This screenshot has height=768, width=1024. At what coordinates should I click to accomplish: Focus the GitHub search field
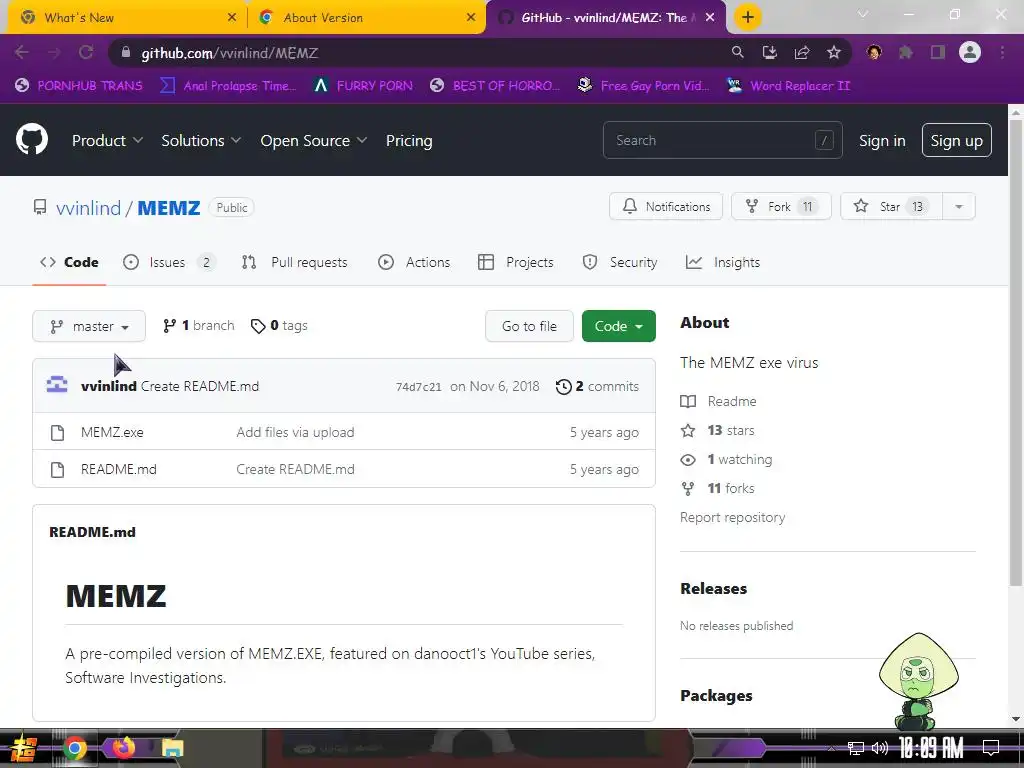pyautogui.click(x=722, y=140)
